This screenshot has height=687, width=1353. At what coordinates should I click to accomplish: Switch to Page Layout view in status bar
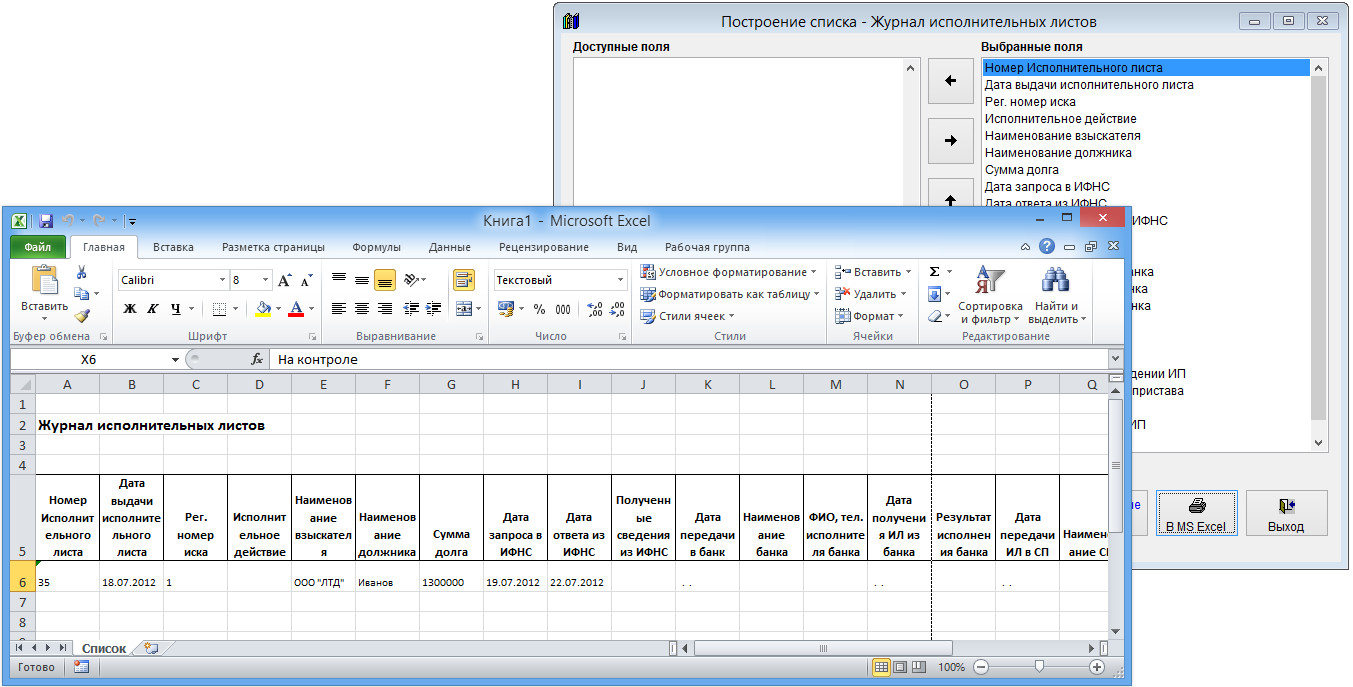click(900, 667)
